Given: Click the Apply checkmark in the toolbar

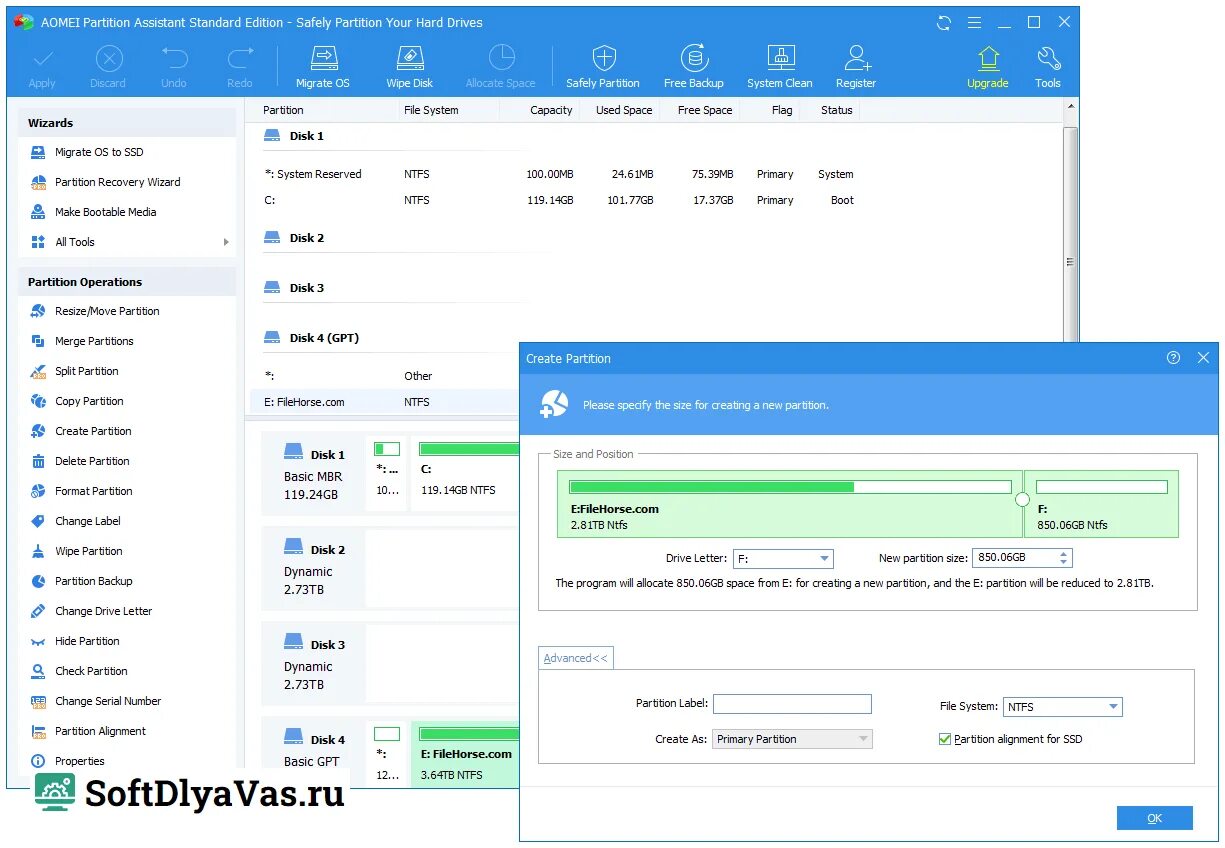Looking at the screenshot, I should [42, 66].
